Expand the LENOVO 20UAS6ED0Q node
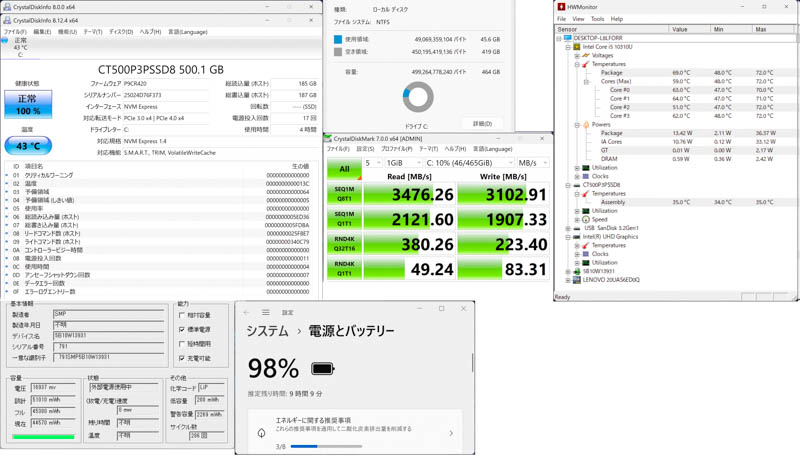The width and height of the screenshot is (800, 459). [568, 280]
